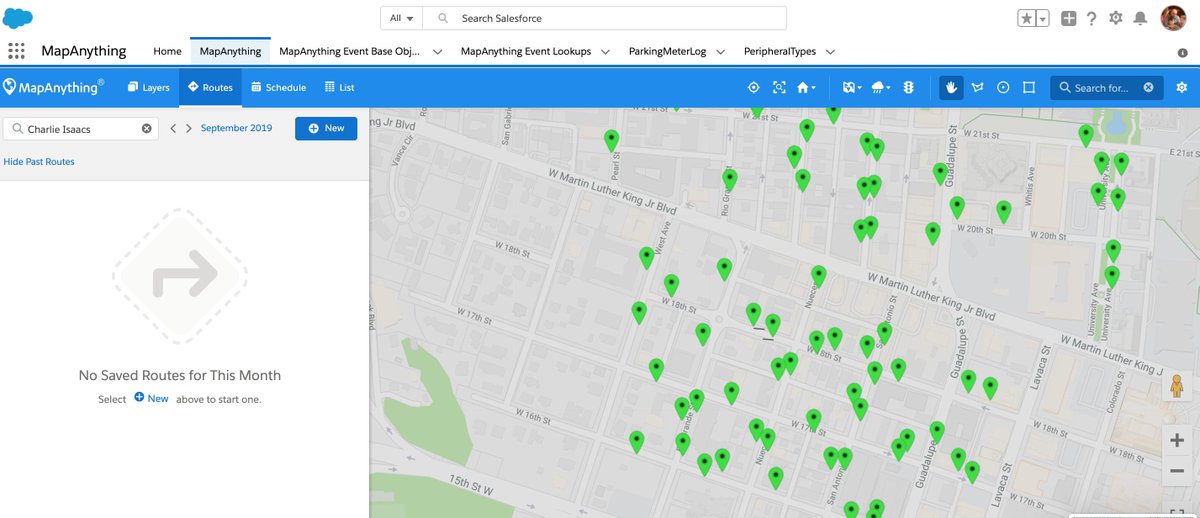
Task: Click the inline New link
Action: click(x=151, y=398)
